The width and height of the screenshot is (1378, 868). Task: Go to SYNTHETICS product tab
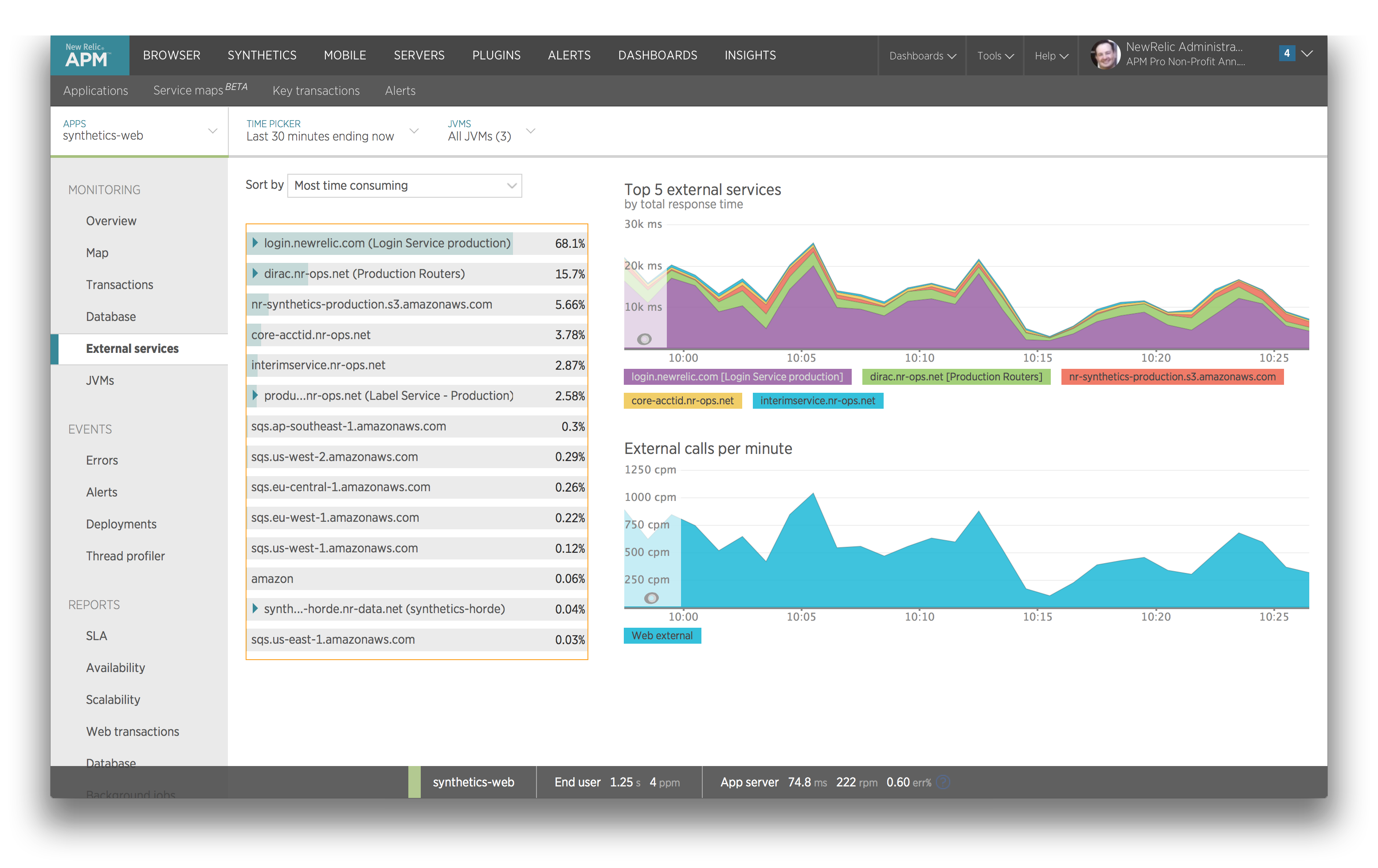[x=262, y=55]
